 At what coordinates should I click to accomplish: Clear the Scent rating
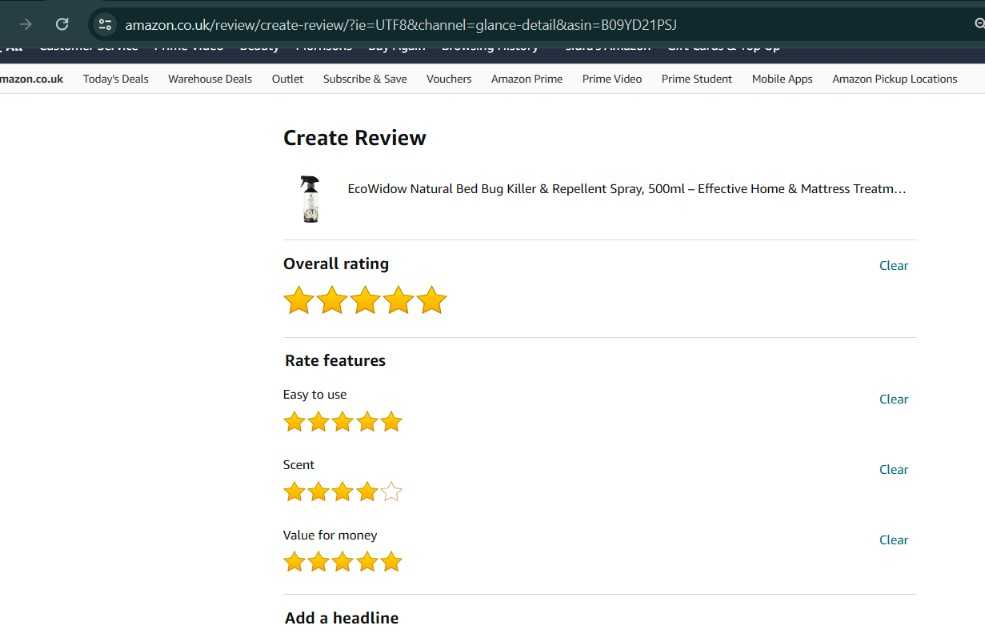(893, 470)
